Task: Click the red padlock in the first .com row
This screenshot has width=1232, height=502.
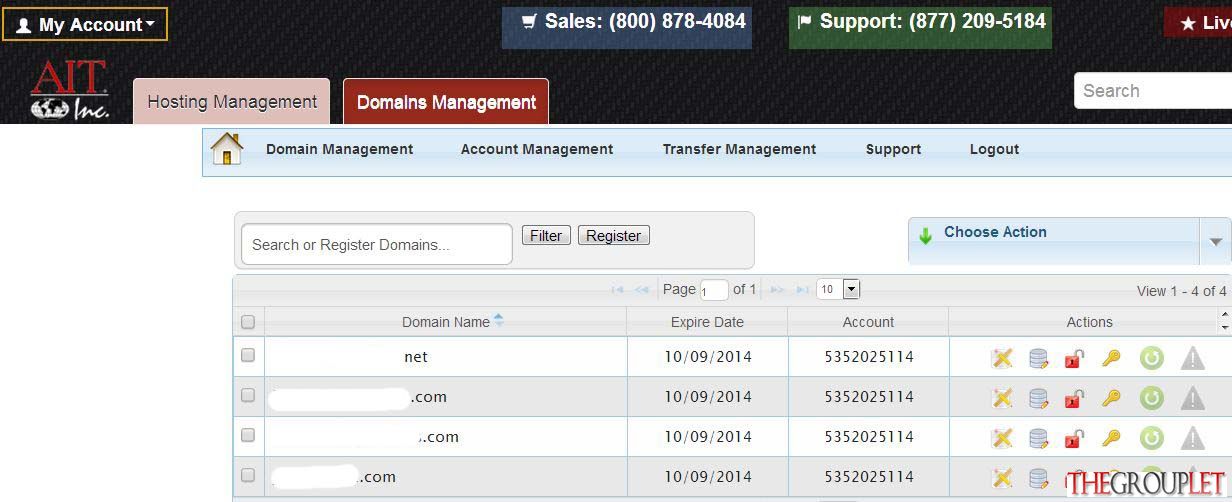Action: coord(1074,398)
